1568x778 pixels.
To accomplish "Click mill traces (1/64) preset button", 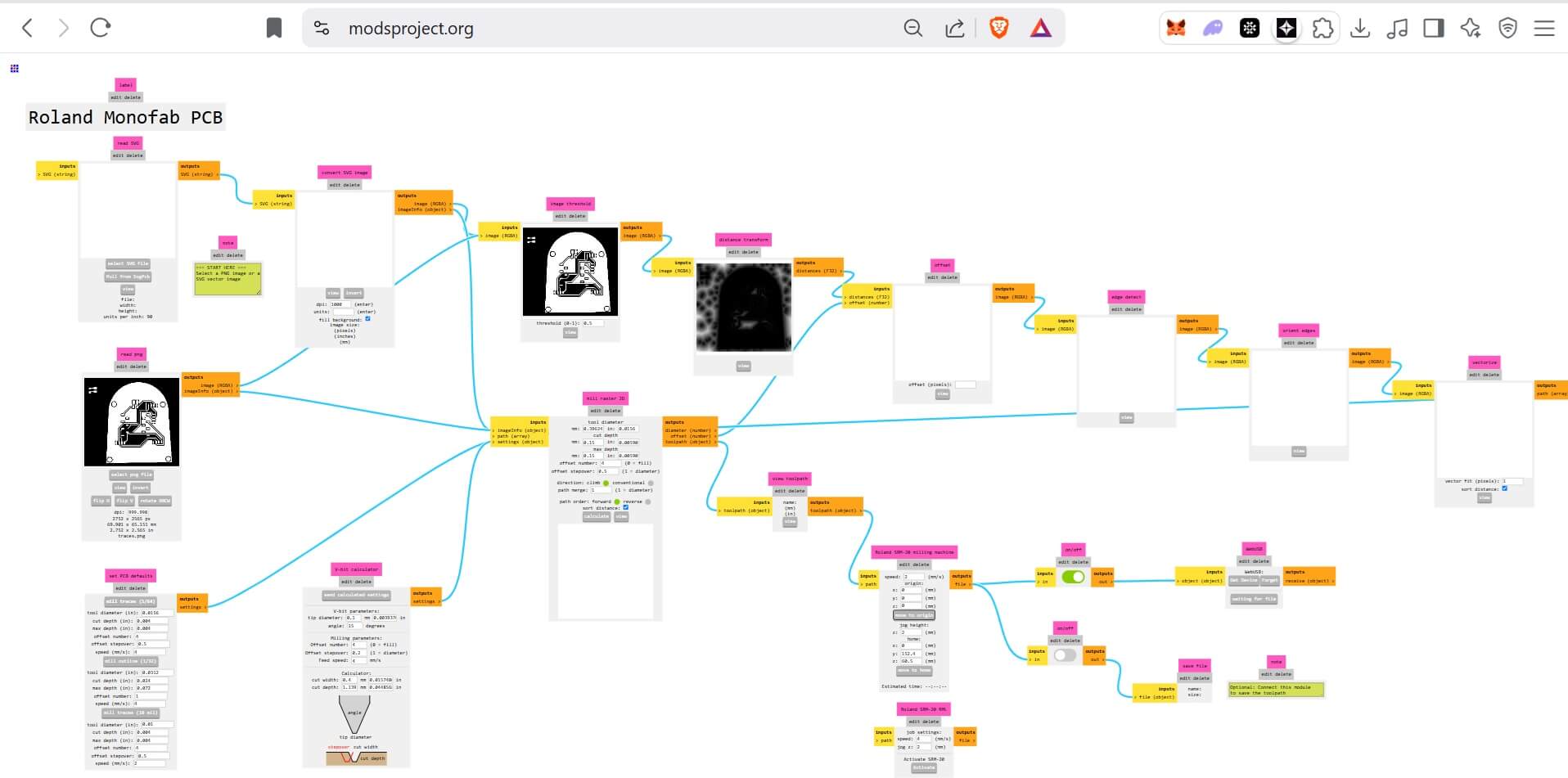I will (131, 601).
